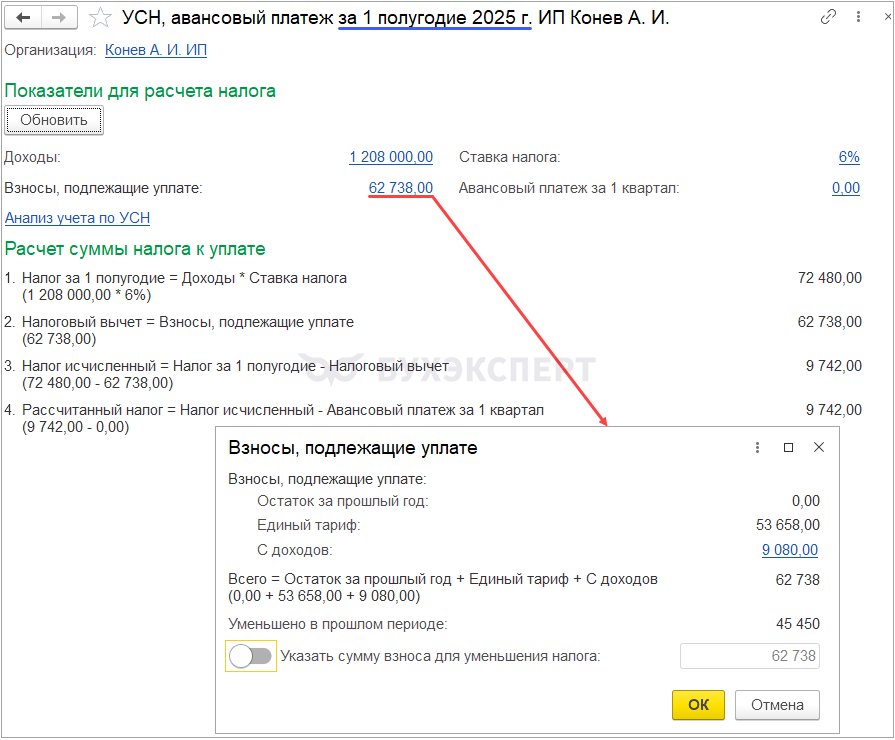
Task: Select Уменьшено в прошлом периоде value 45 450
Action: coord(797,624)
